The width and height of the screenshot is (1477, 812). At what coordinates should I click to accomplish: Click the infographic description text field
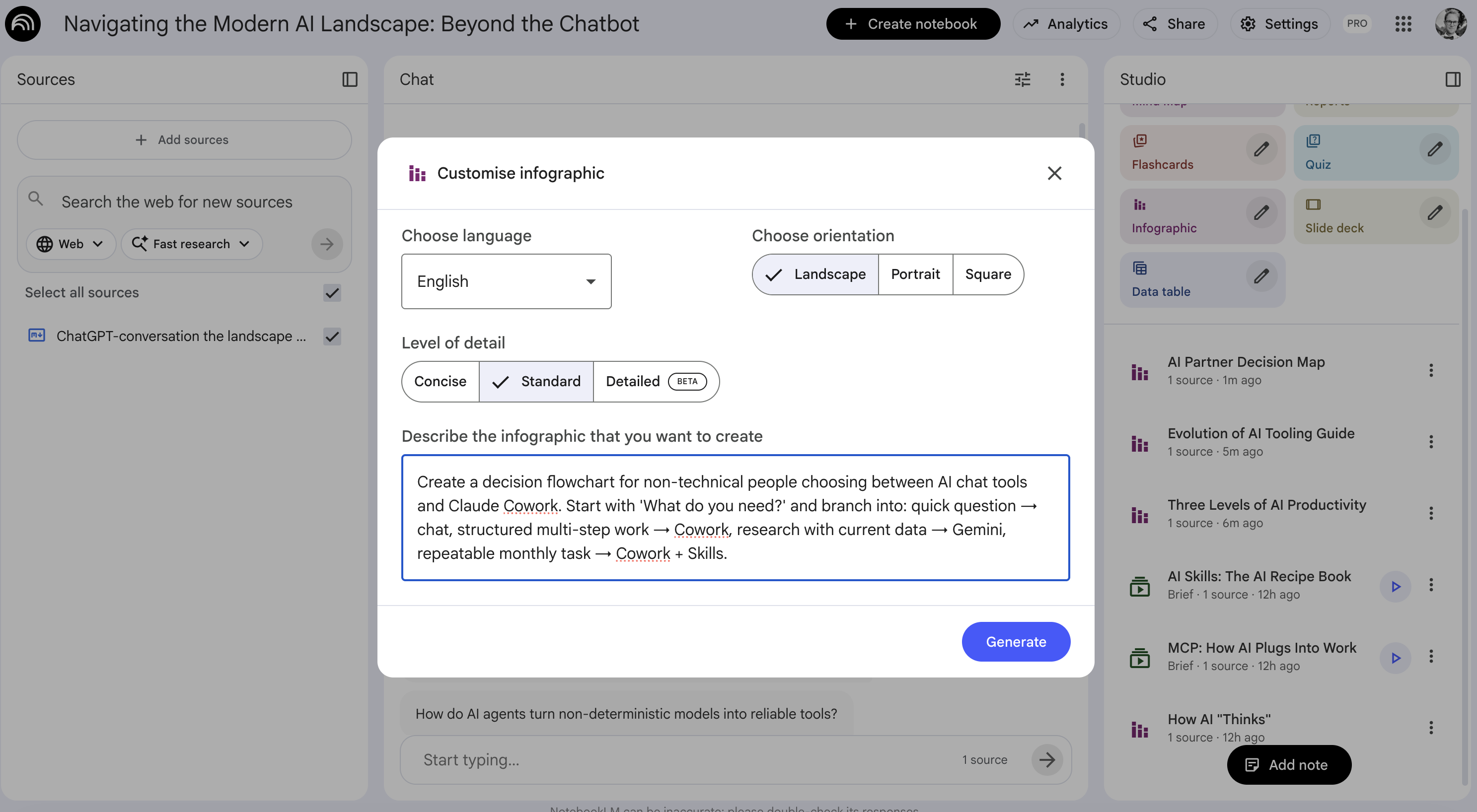(736, 518)
